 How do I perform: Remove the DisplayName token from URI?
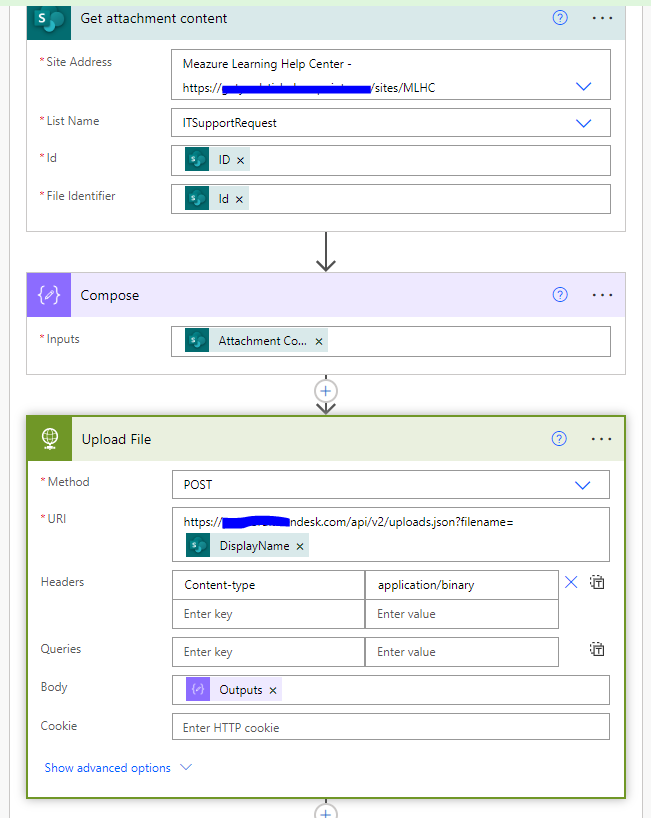coord(300,546)
